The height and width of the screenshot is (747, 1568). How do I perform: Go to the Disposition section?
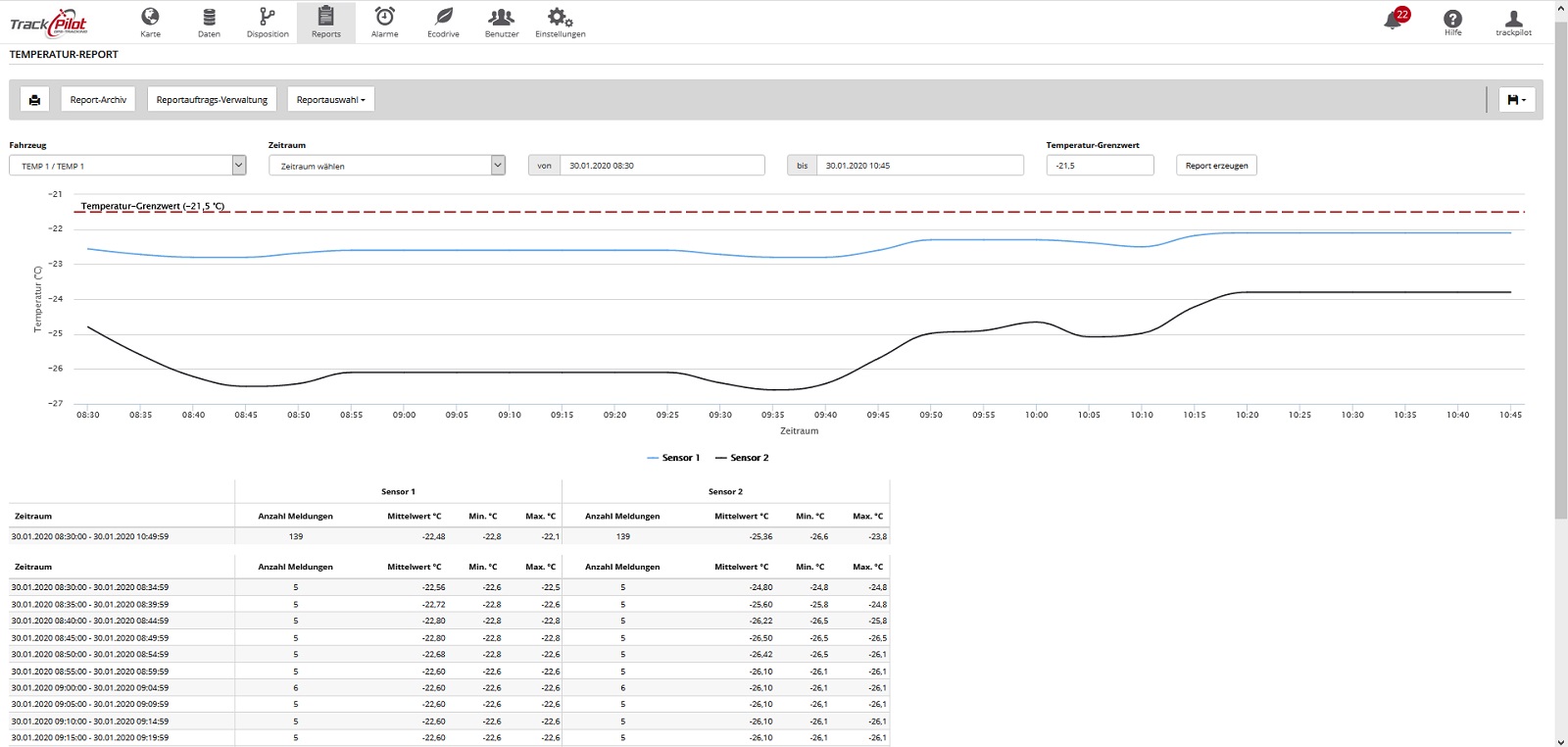coord(268,22)
